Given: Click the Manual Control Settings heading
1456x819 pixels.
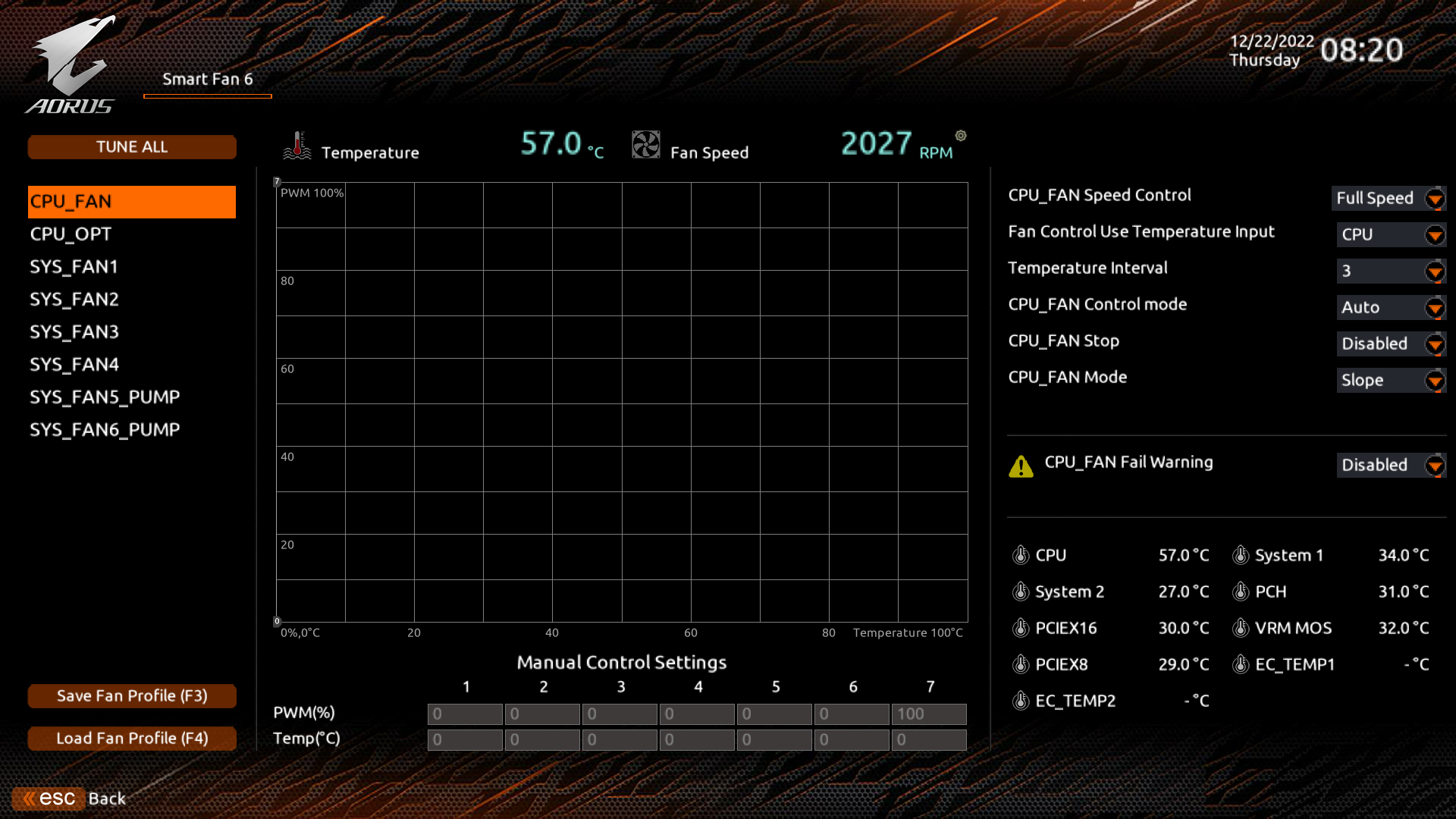Looking at the screenshot, I should 622,663.
